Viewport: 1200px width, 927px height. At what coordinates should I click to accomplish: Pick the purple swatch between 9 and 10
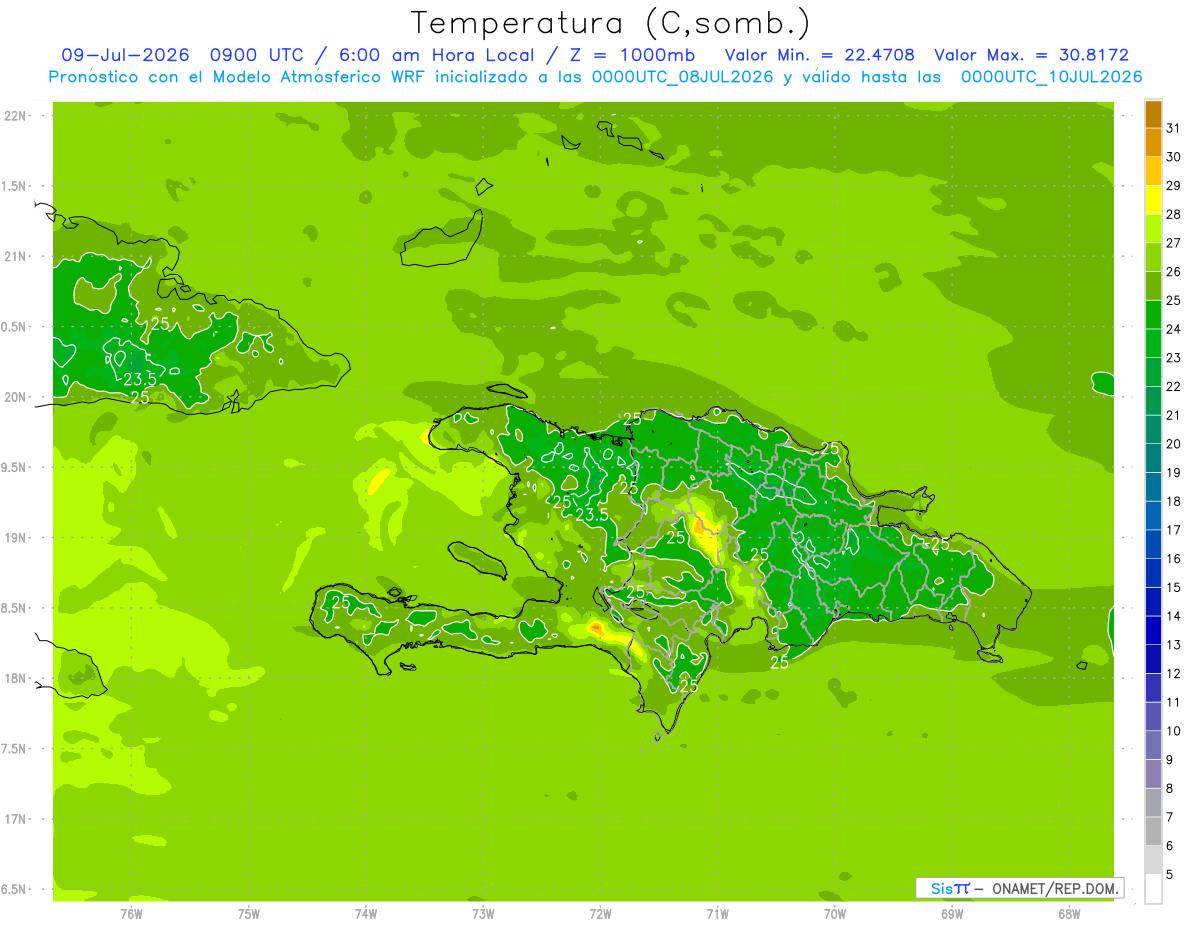click(x=1153, y=745)
